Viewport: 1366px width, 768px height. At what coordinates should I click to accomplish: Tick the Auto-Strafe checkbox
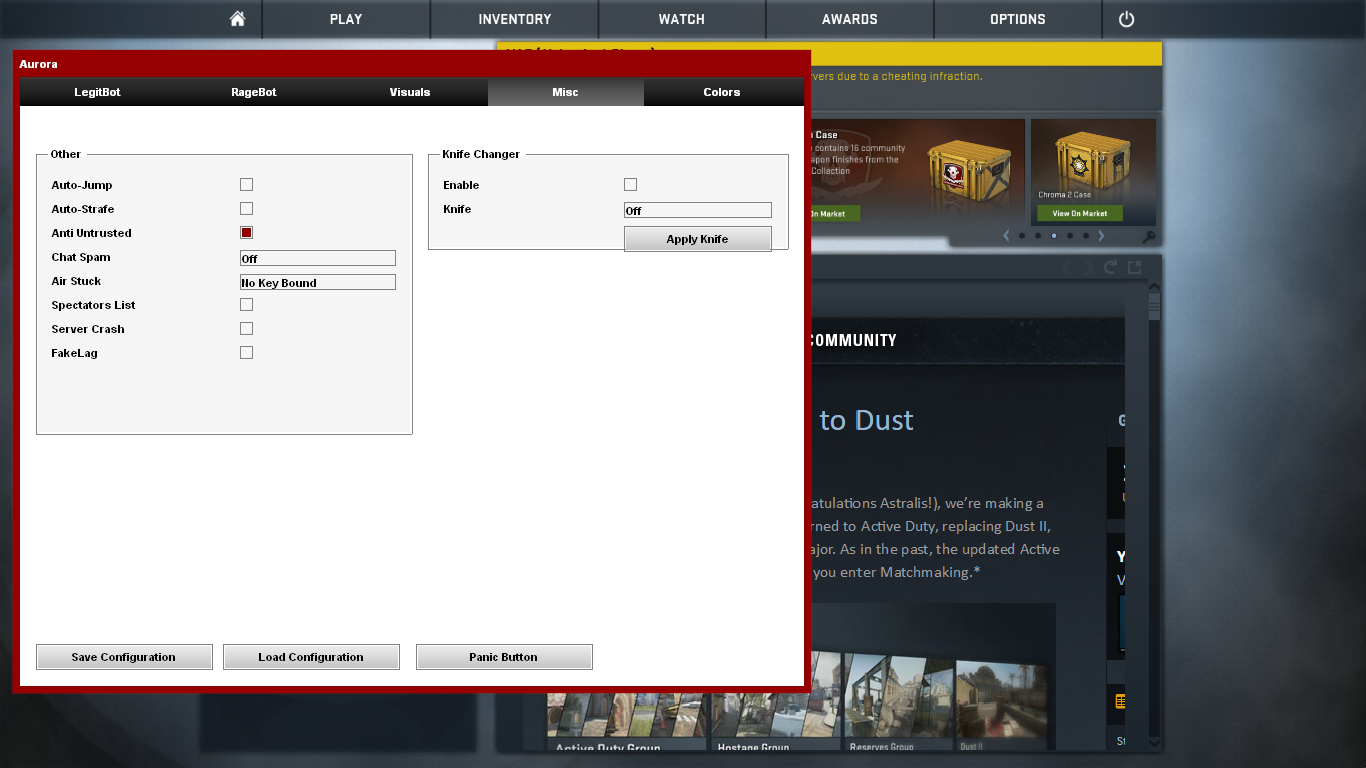coord(246,209)
